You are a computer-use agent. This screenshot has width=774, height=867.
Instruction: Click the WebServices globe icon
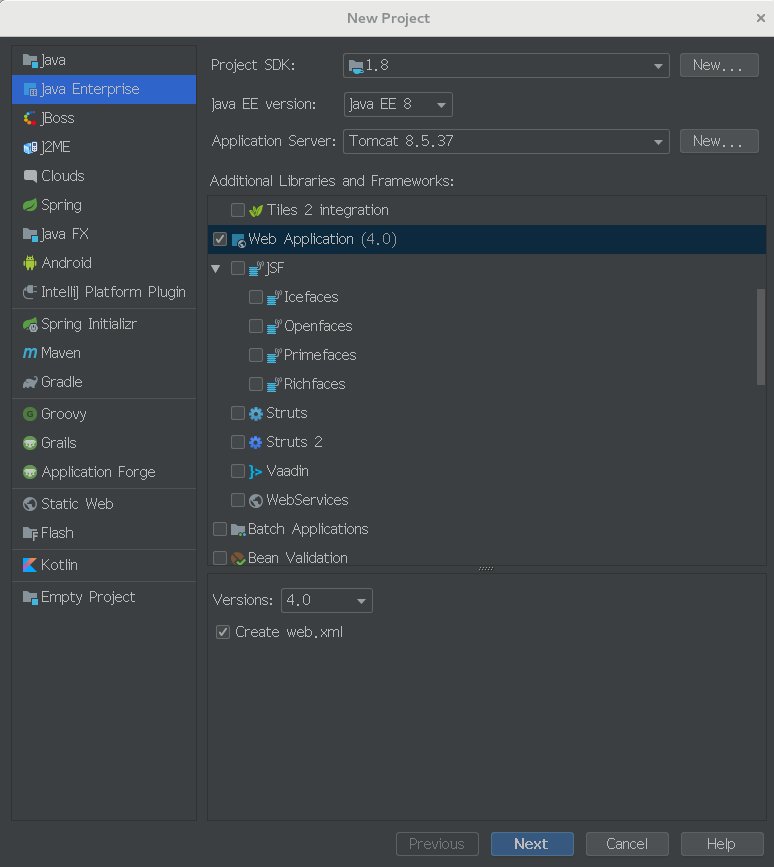(255, 500)
